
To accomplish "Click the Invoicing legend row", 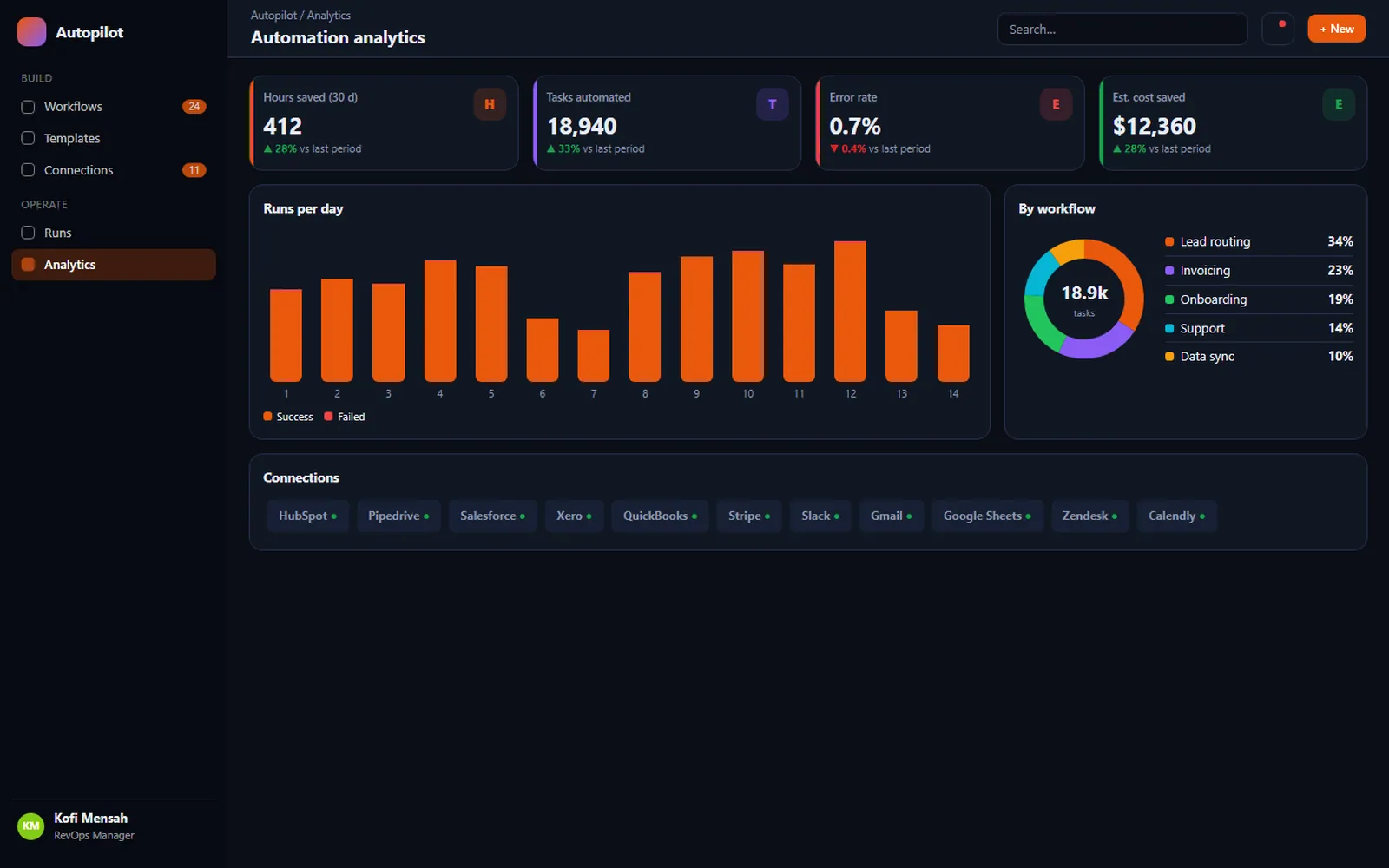I will pos(1259,270).
